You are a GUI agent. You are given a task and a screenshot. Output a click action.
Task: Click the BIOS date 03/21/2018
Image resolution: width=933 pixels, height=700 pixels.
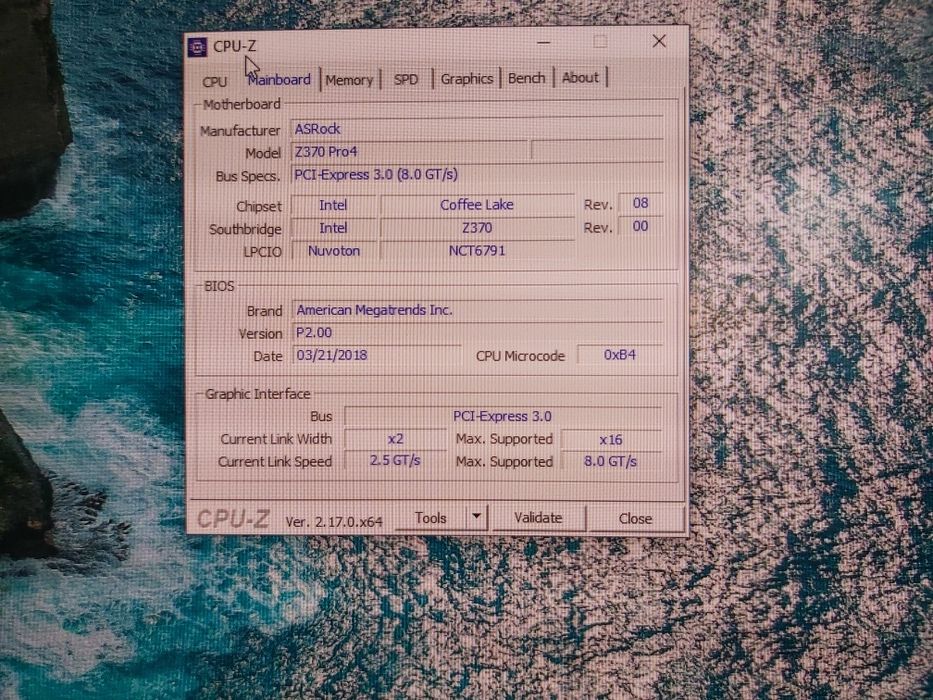click(377, 355)
